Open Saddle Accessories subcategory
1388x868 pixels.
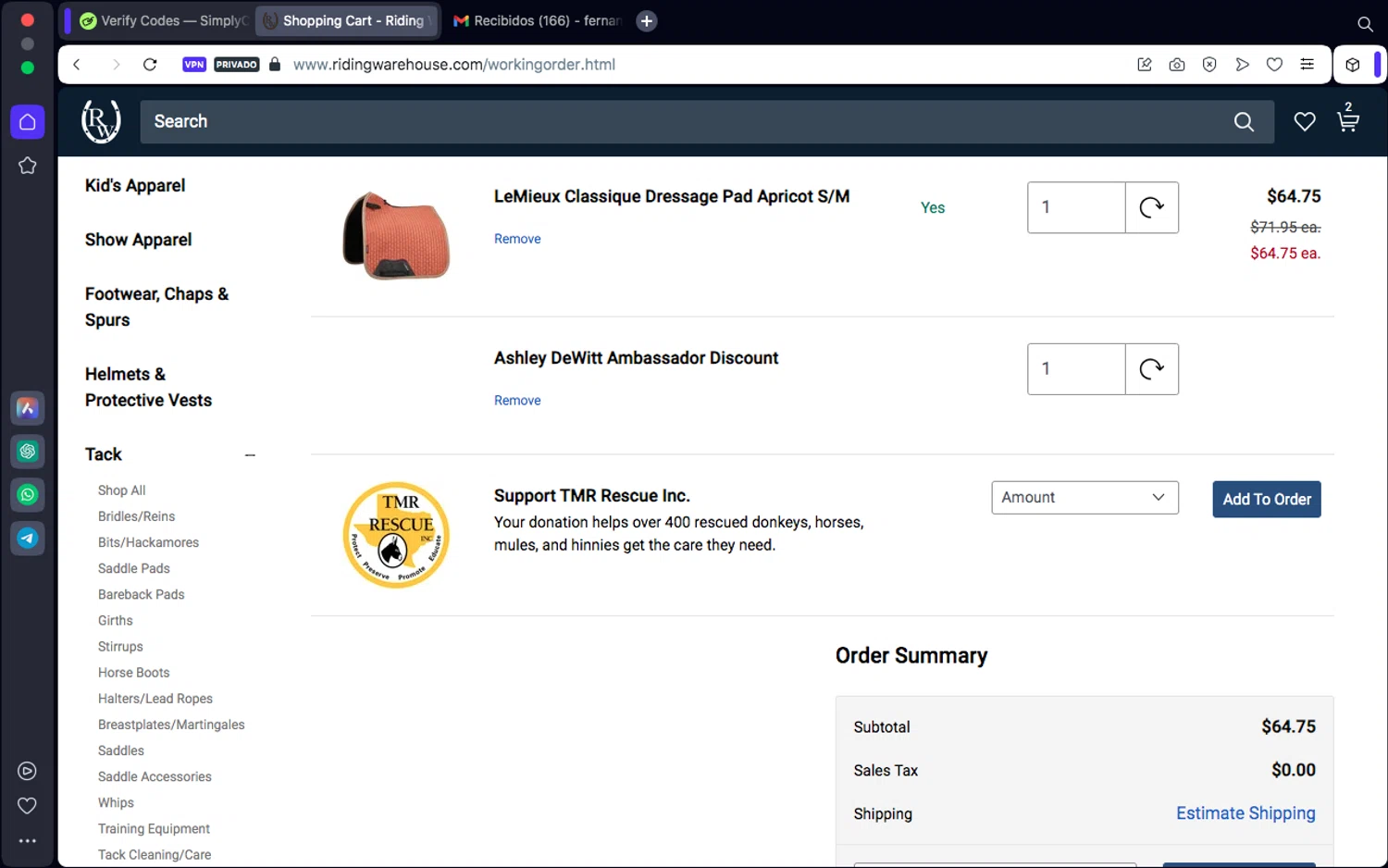[x=155, y=777]
